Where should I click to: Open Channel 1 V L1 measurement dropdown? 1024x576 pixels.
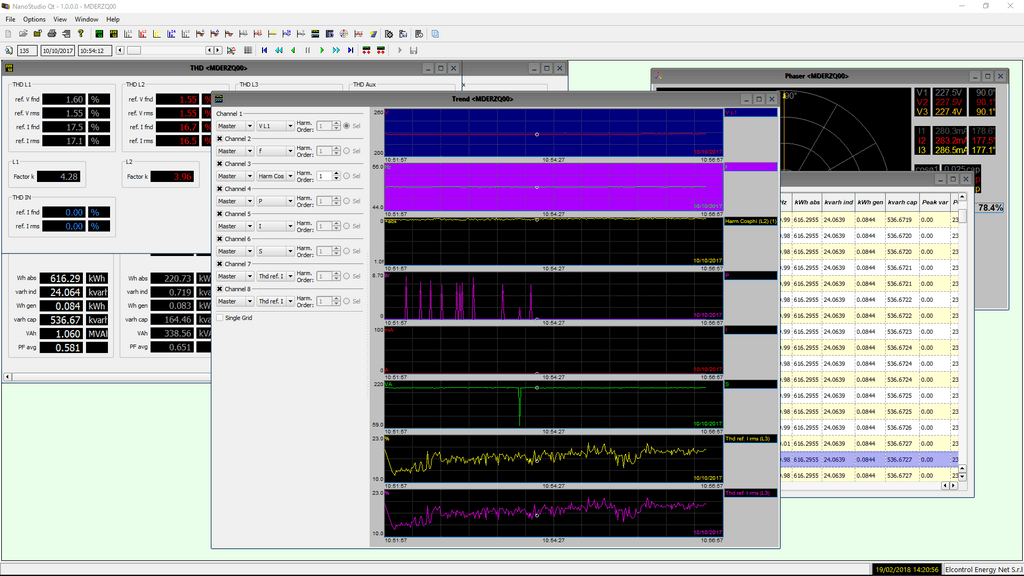point(275,126)
